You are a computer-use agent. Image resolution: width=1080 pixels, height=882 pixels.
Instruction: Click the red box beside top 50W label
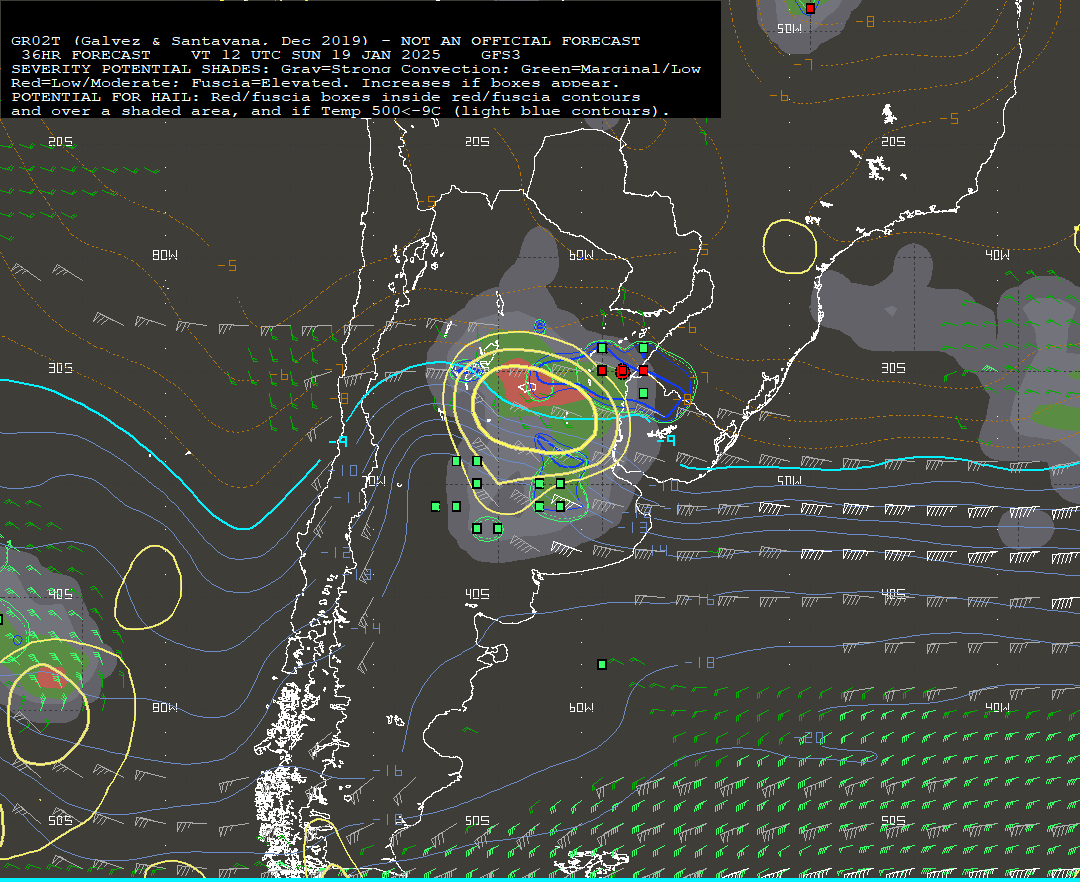[x=811, y=9]
